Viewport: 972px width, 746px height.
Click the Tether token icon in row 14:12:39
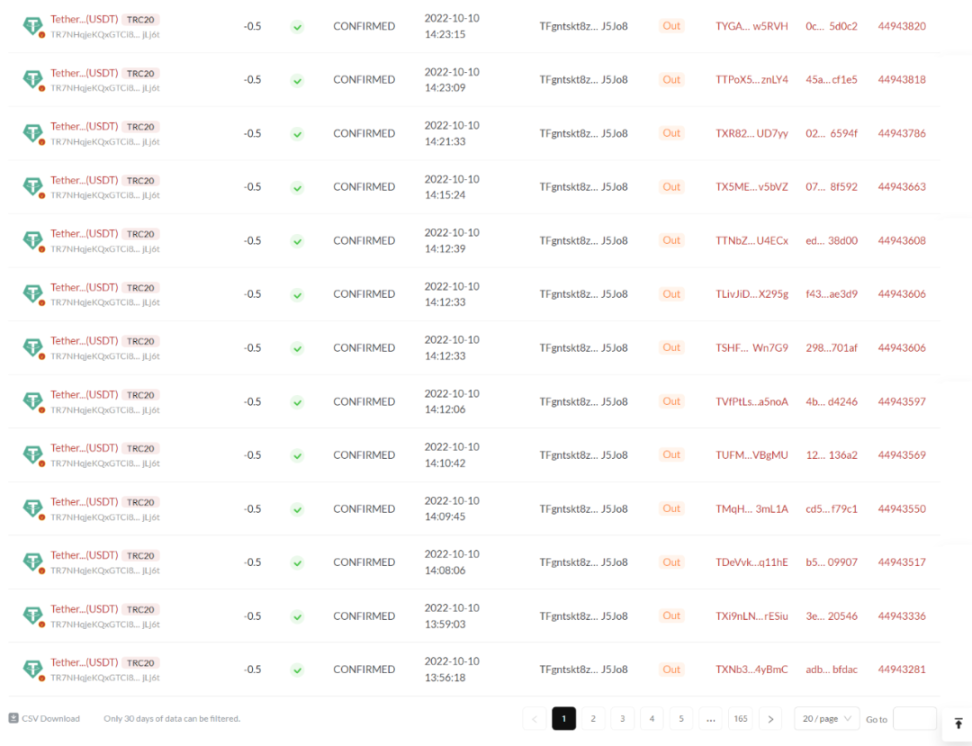point(33,241)
